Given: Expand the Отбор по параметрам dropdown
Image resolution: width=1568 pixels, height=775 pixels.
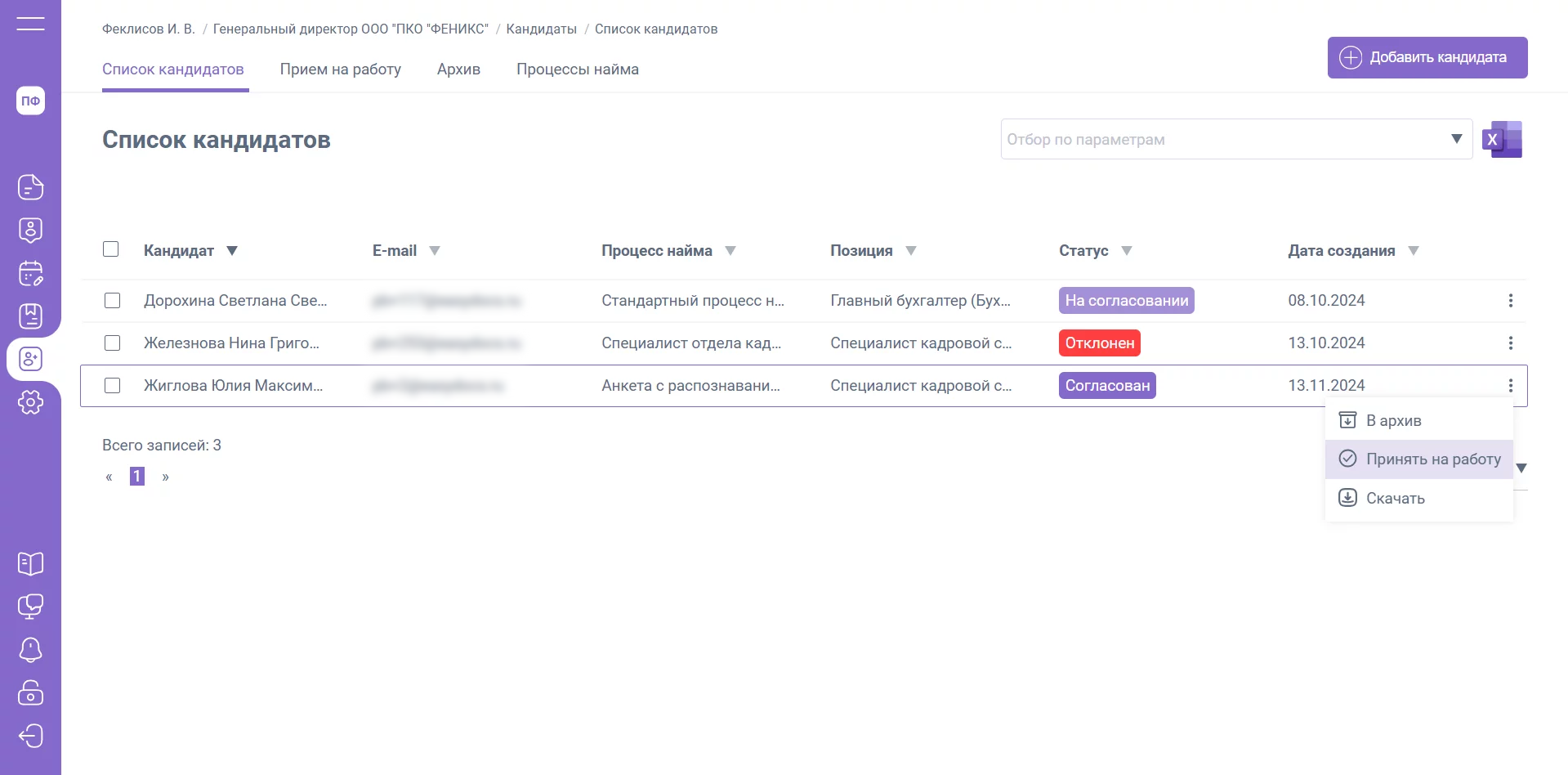Looking at the screenshot, I should tap(1456, 139).
